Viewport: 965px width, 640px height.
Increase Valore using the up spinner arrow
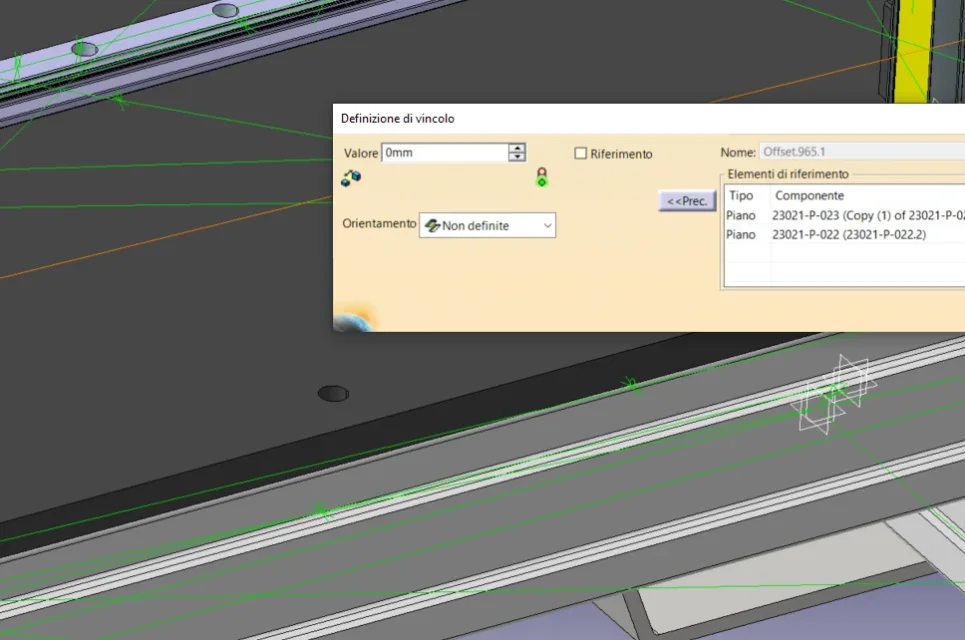[x=517, y=148]
